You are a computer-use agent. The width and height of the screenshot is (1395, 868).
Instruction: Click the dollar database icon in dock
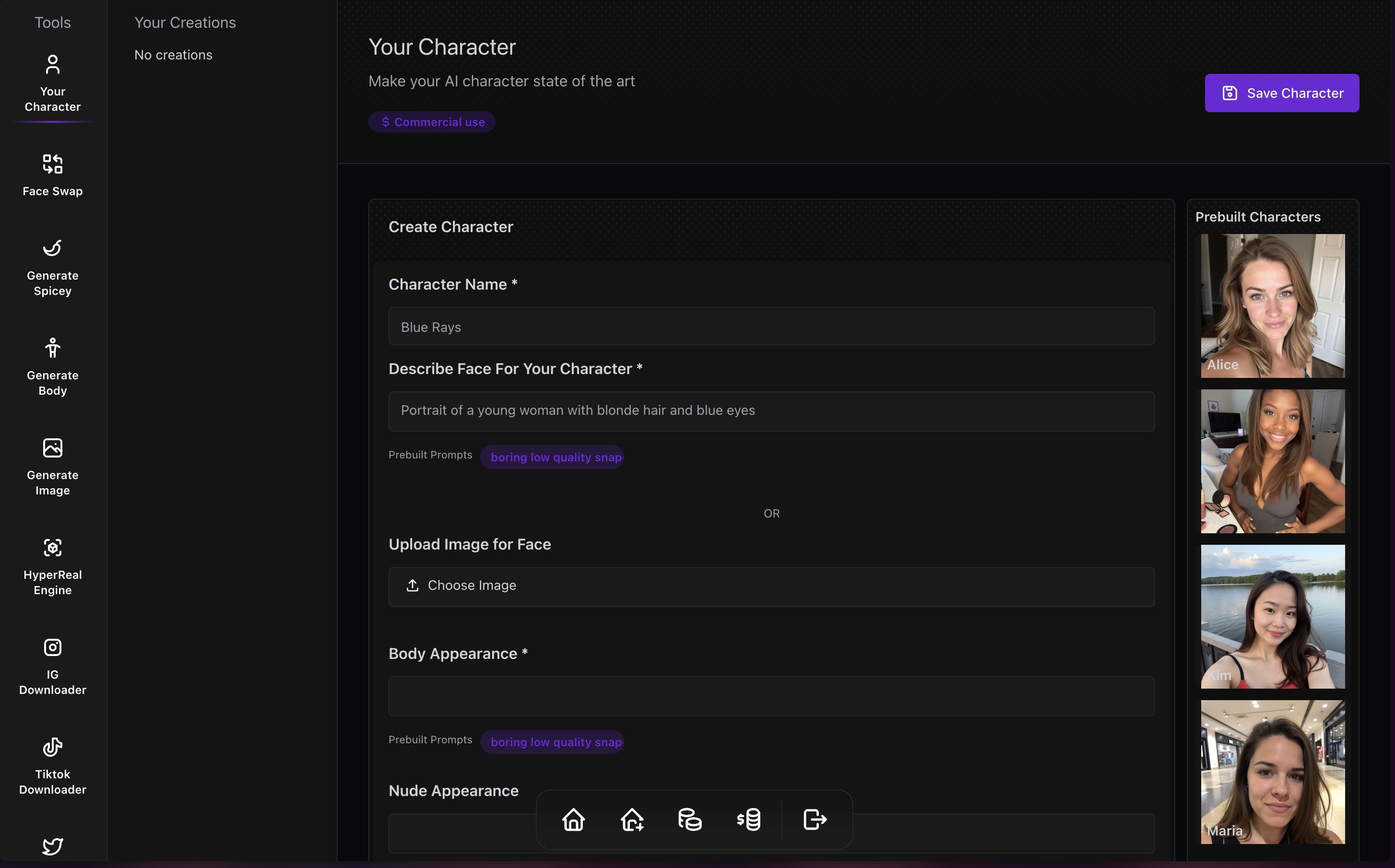pos(749,819)
